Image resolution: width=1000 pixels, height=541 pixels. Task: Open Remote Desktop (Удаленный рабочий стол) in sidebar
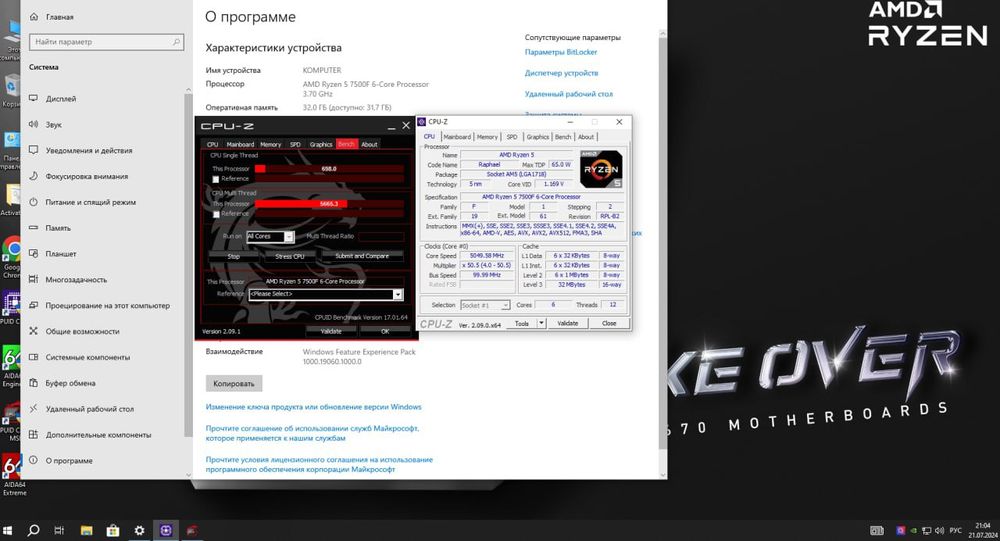[x=89, y=409]
